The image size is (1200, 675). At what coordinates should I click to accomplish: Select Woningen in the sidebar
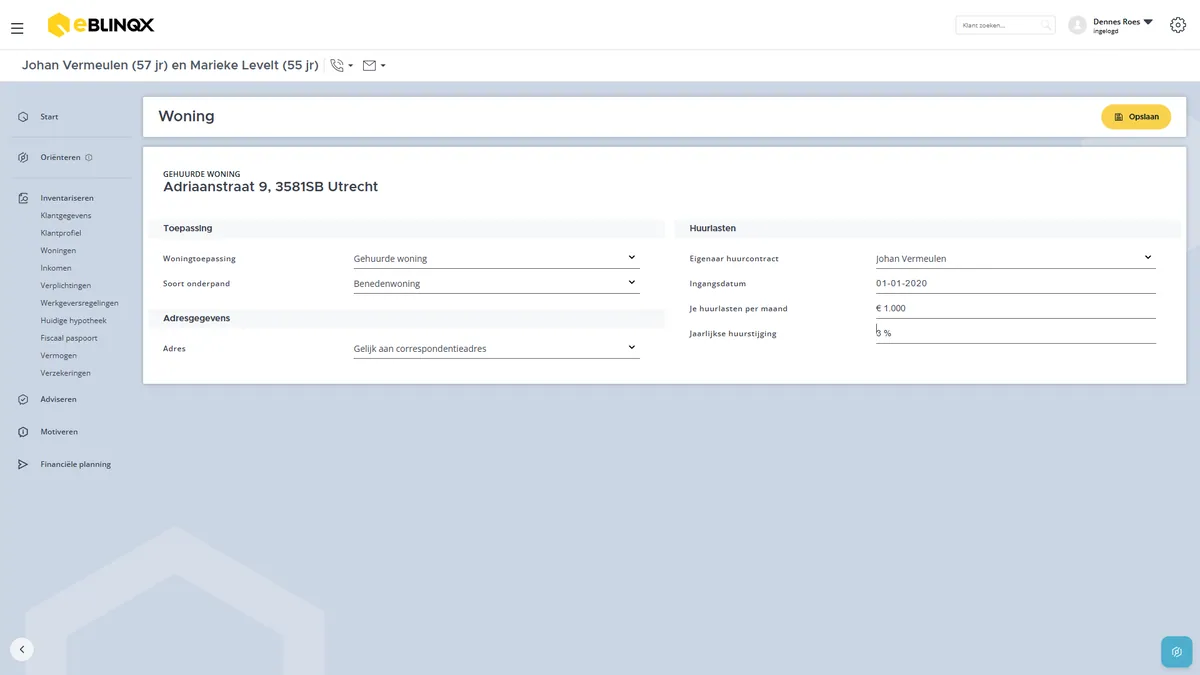coord(58,250)
